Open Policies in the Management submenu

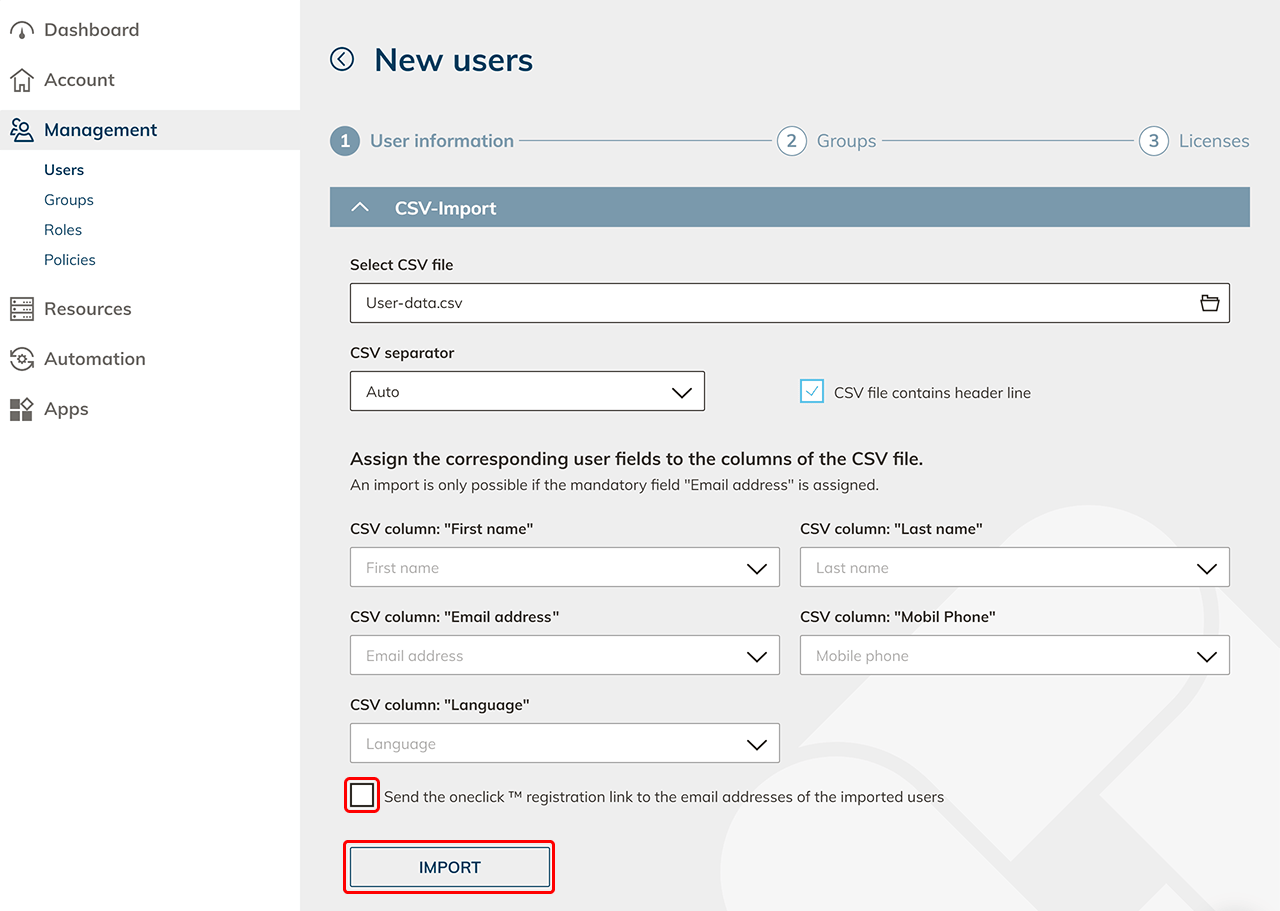70,260
